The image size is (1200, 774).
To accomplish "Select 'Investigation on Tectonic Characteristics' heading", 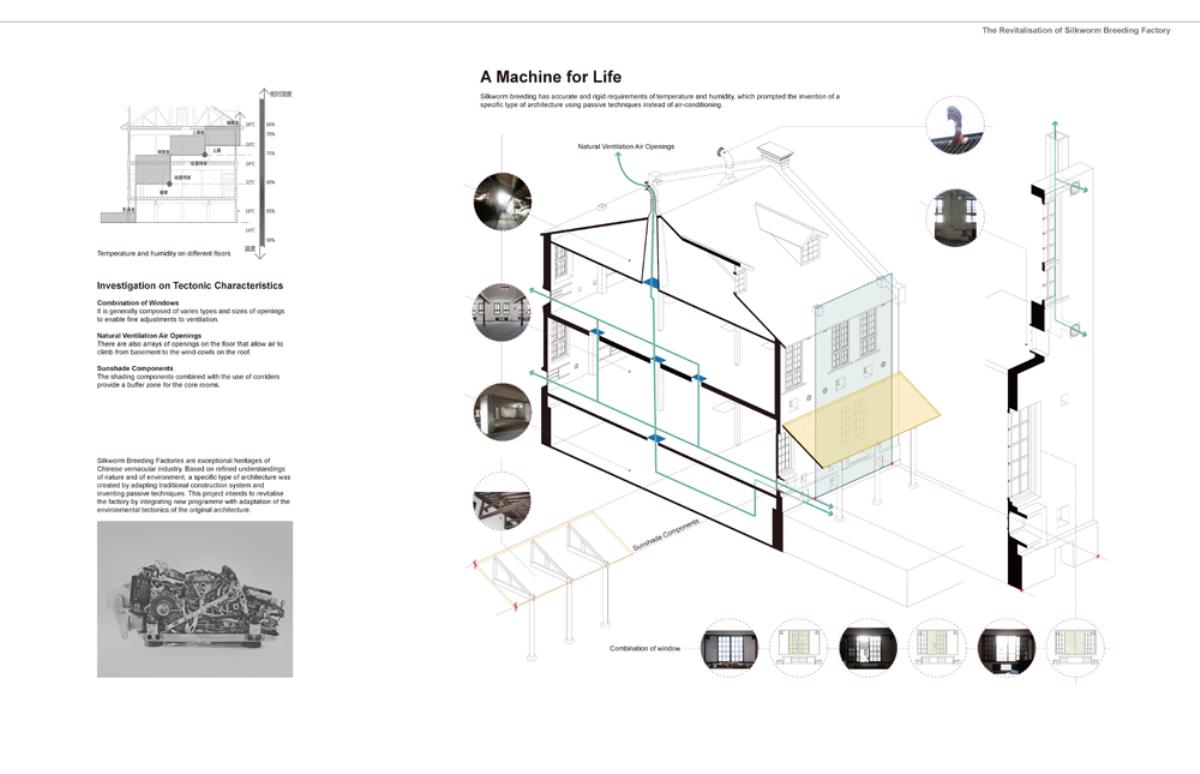I will 190,286.
